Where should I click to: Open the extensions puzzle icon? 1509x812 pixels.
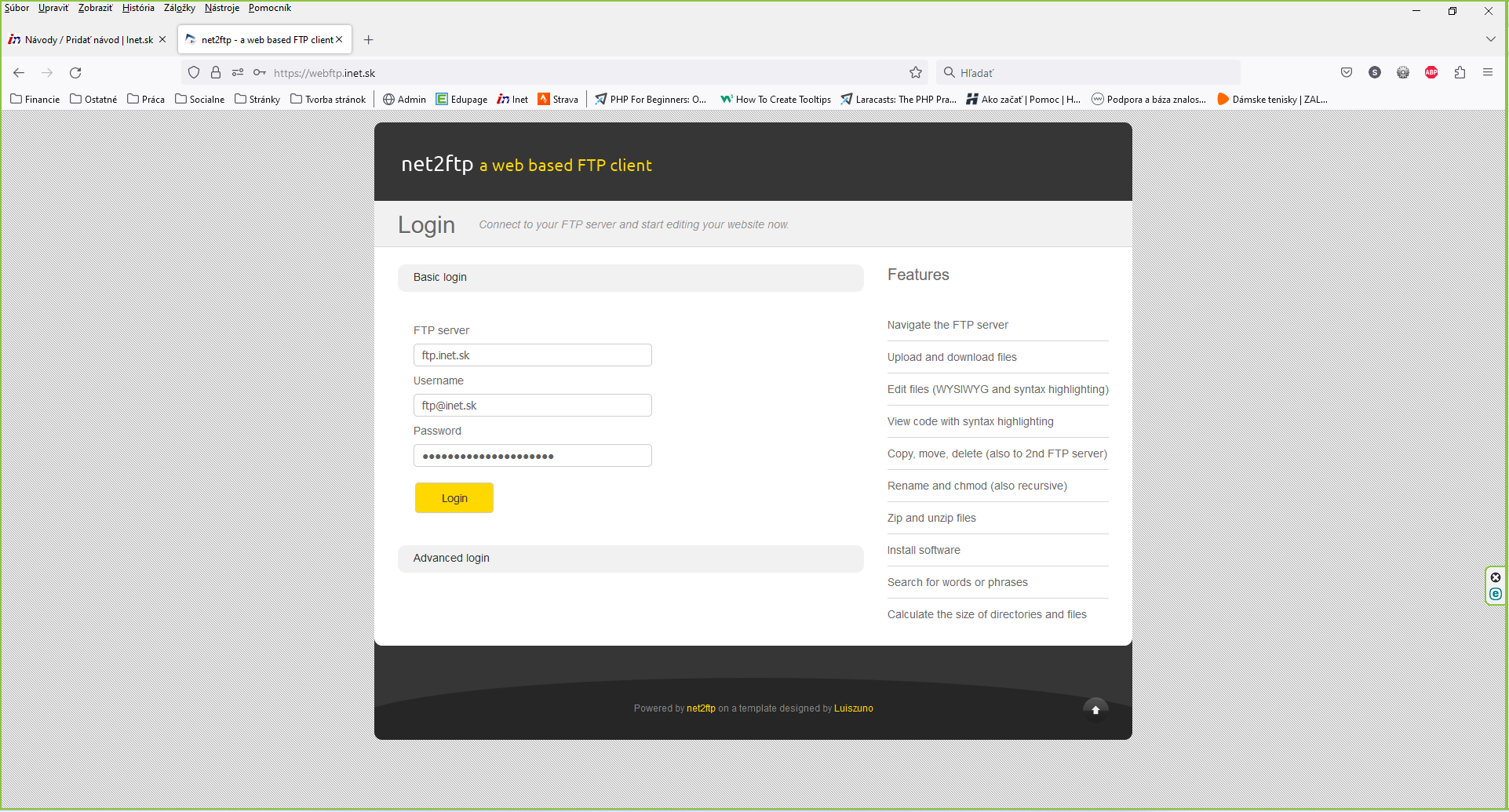point(1460,73)
